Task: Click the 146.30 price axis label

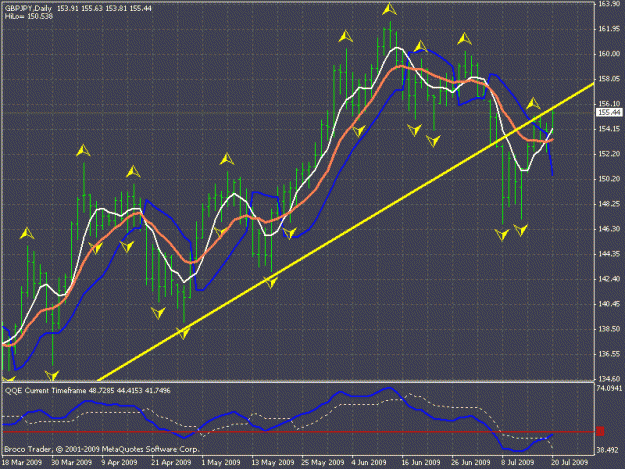Action: (x=609, y=229)
